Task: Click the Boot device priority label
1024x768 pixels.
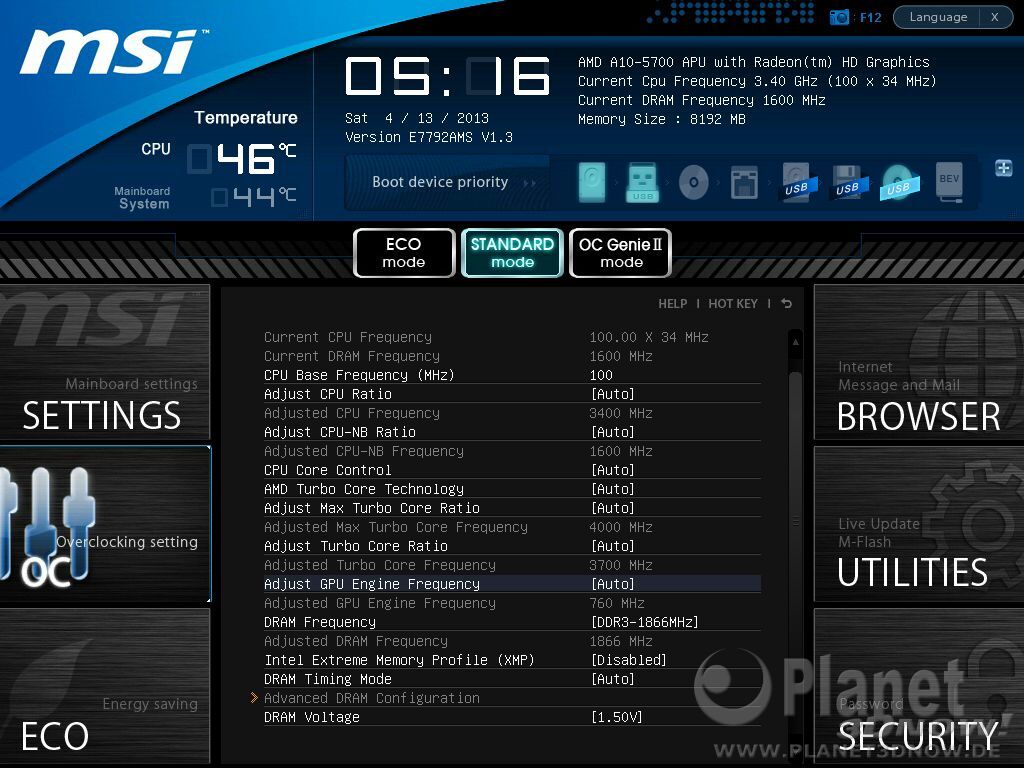Action: point(440,182)
